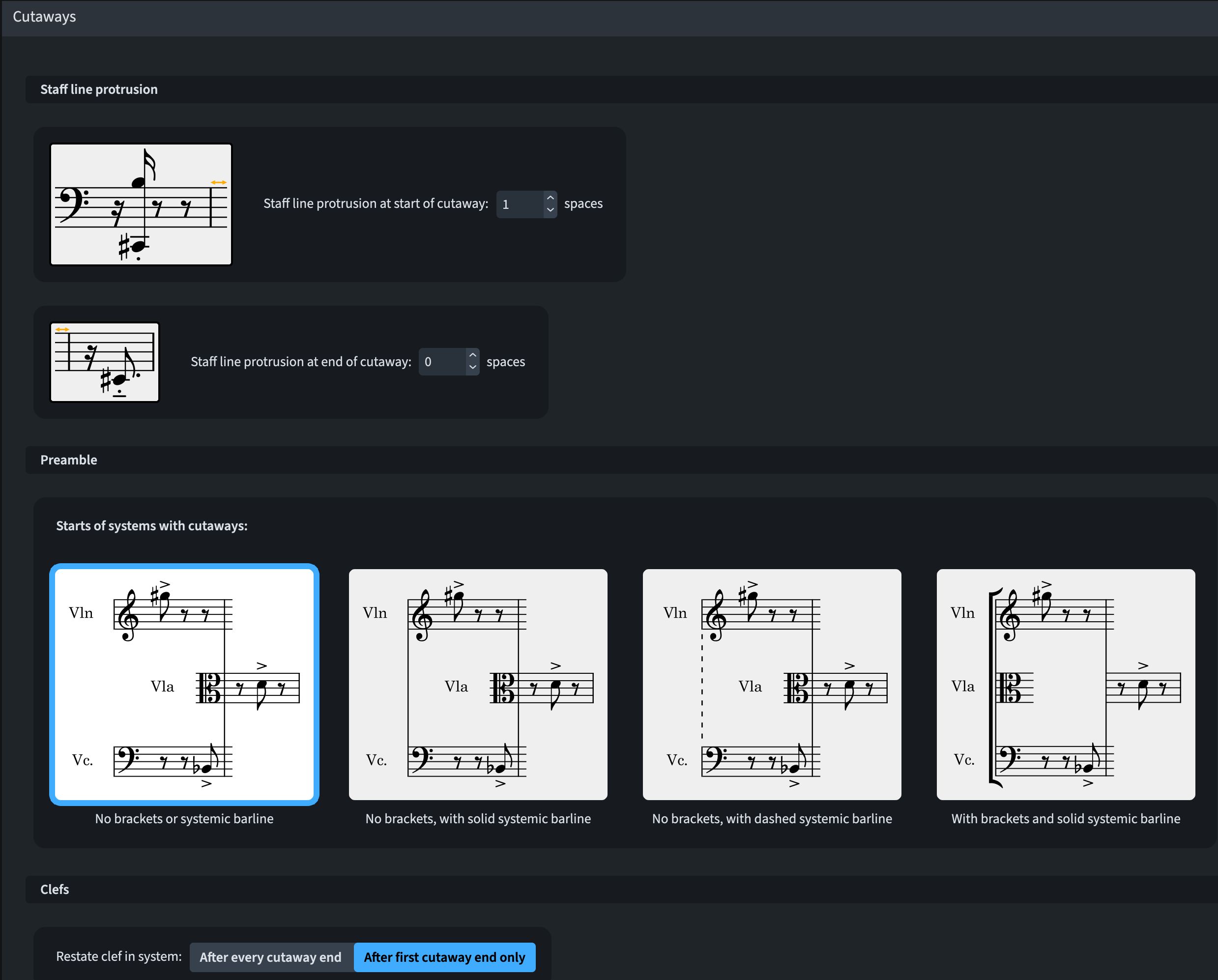
Task: Click the end of cutaway spaces input field
Action: [442, 362]
